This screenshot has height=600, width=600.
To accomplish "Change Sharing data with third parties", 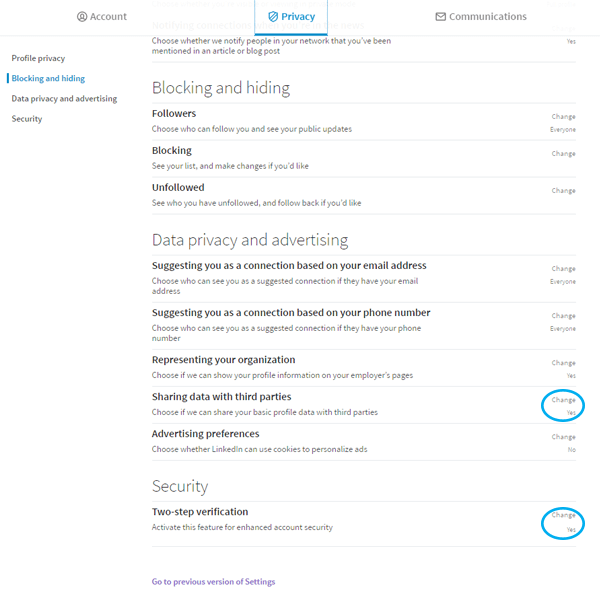I will [x=563, y=400].
